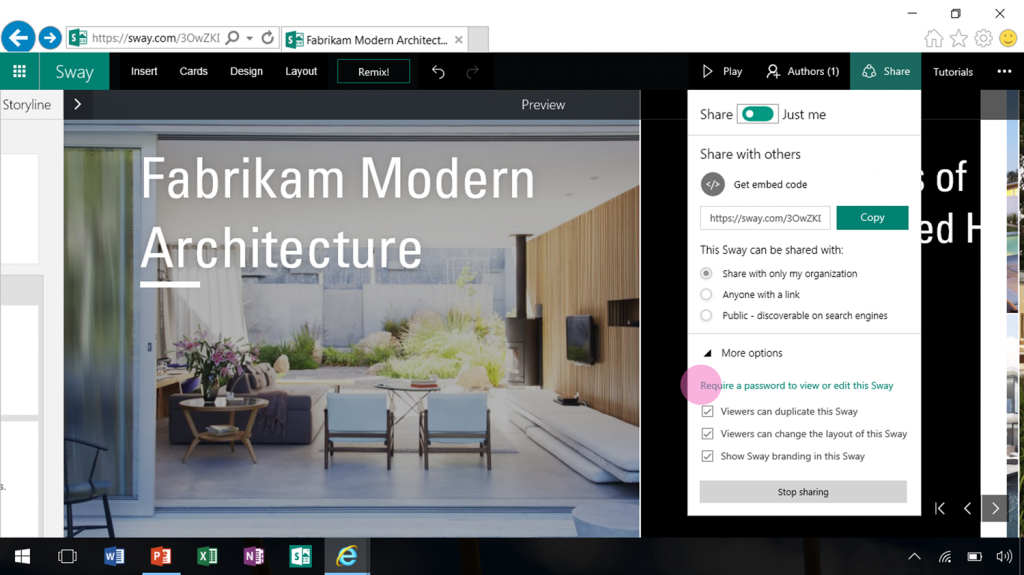Launch Word from the taskbar

pyautogui.click(x=114, y=556)
